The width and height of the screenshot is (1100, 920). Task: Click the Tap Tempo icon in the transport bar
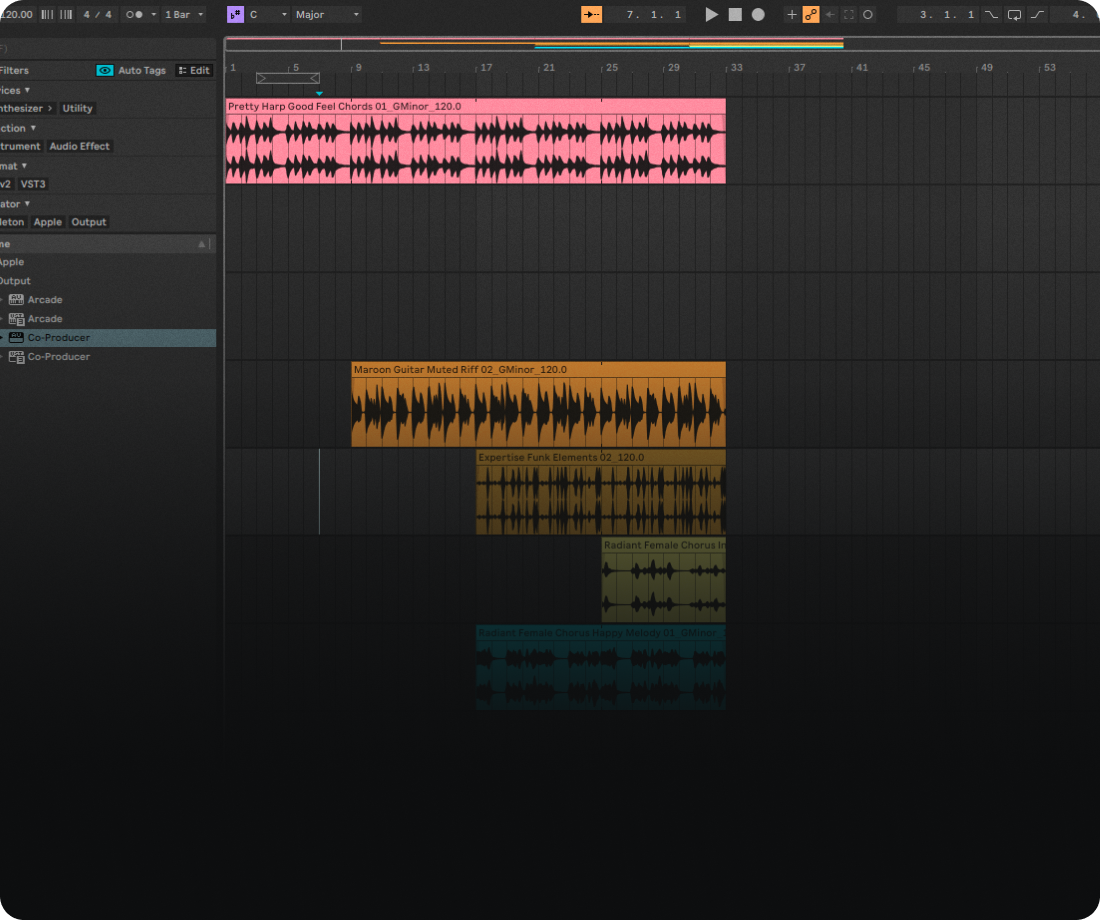pos(45,14)
